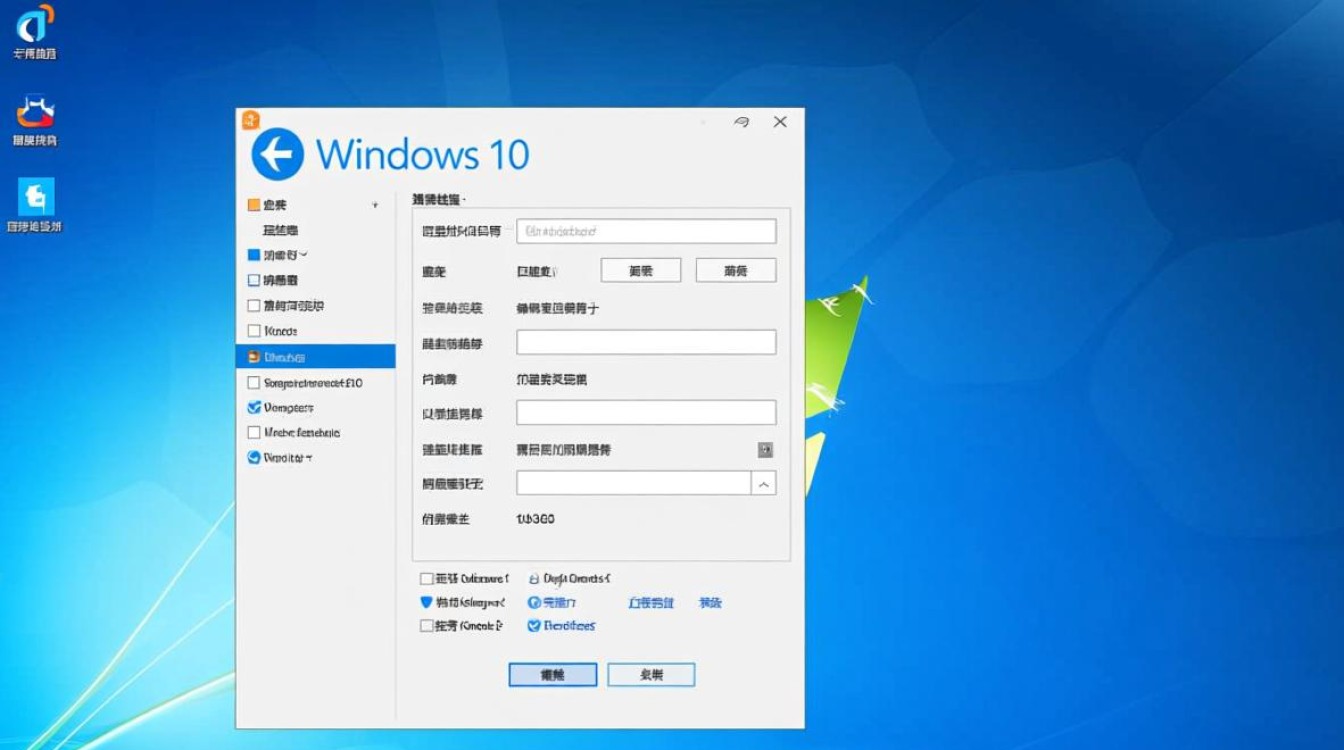Click the blue checkmark badge icon next to bottom link
Screen dimensions: 1344x750
pos(534,625)
